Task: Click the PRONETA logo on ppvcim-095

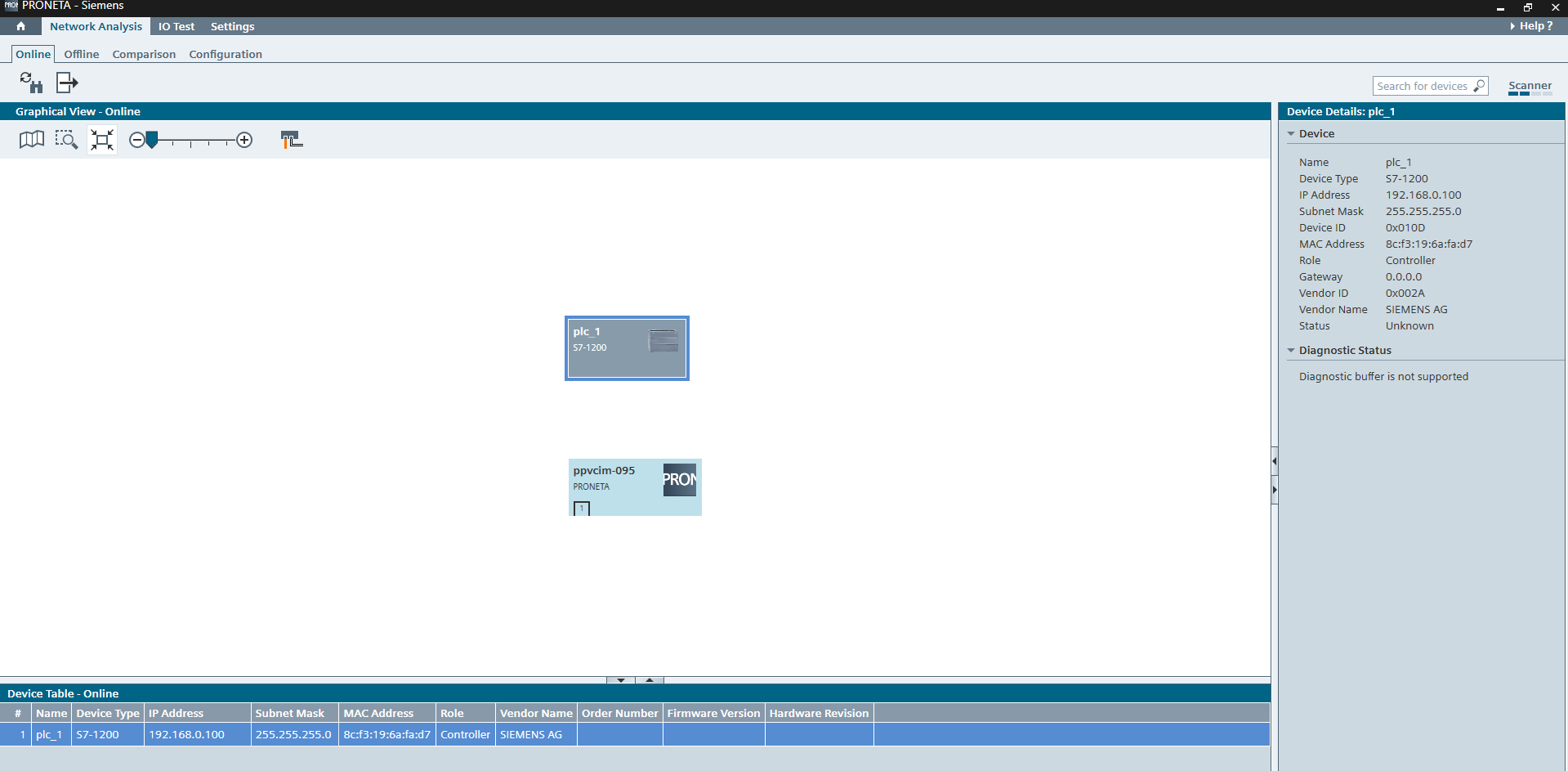Action: click(680, 479)
